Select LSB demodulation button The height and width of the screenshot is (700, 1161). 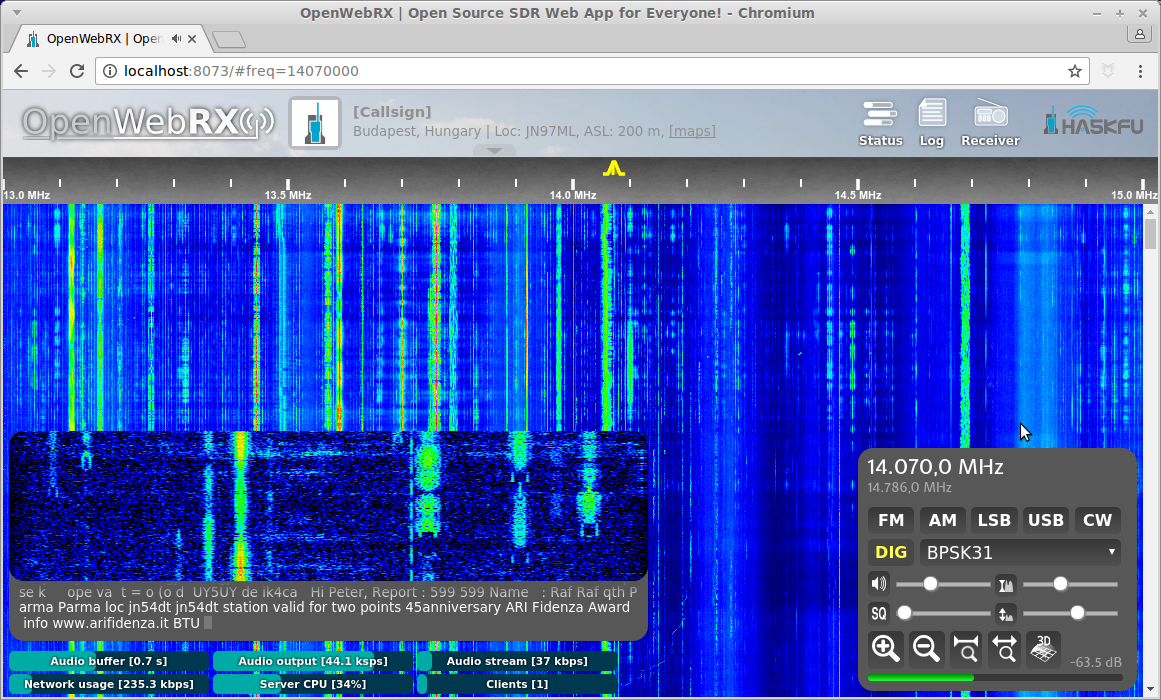pos(994,519)
